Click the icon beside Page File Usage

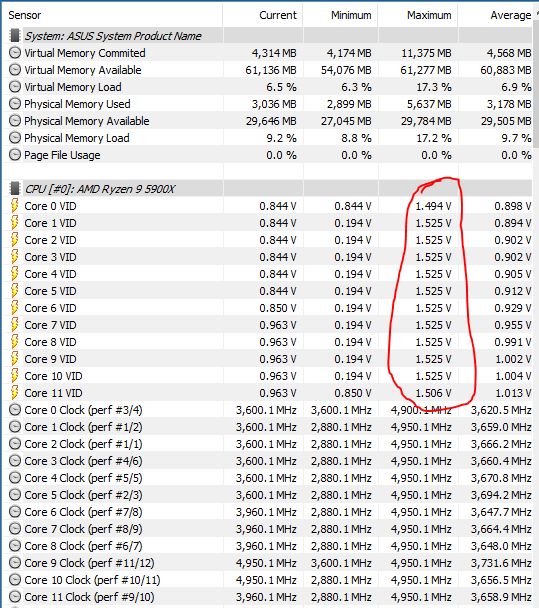tap(15, 155)
